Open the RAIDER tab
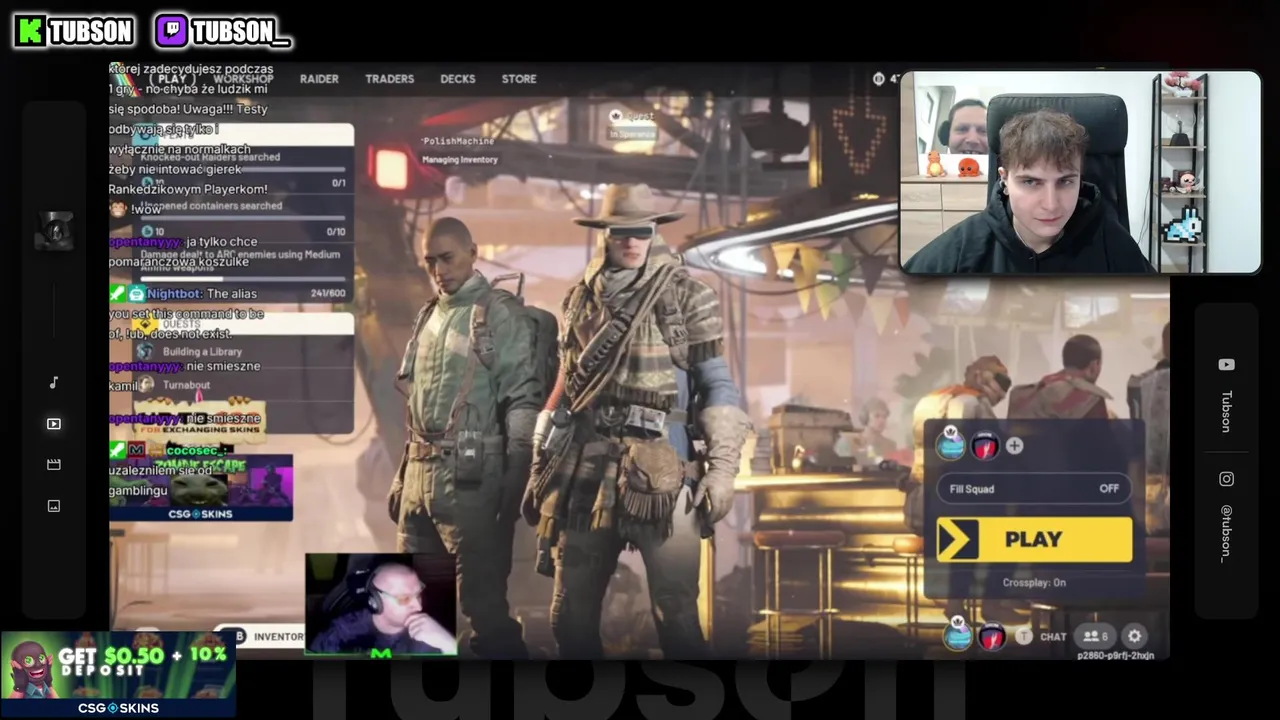1280x720 pixels. pos(319,79)
